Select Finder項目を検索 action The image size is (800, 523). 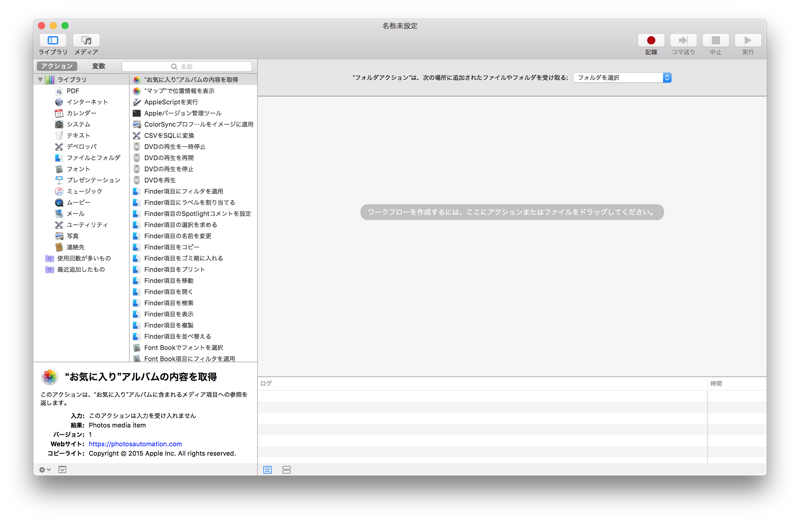pos(193,303)
